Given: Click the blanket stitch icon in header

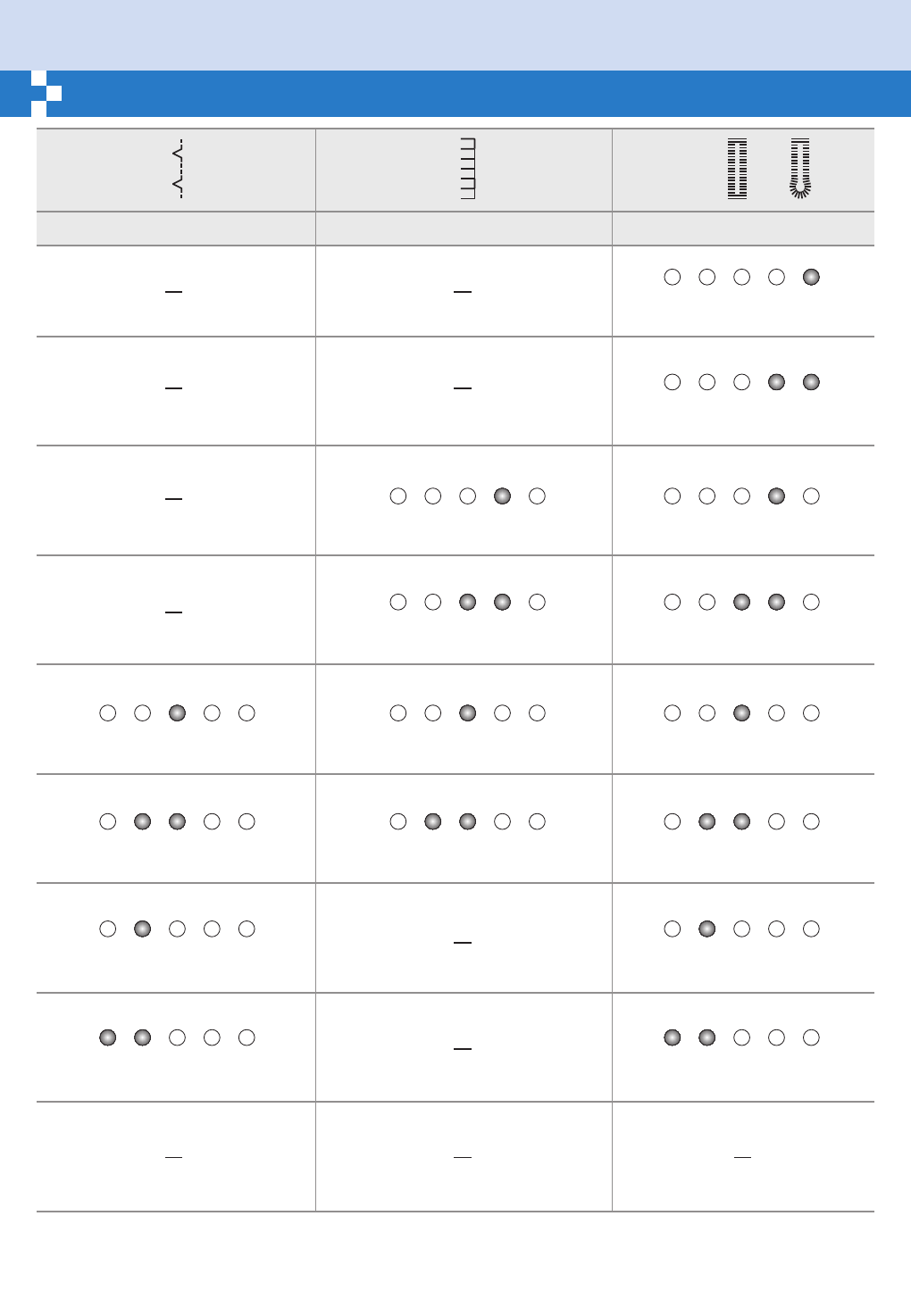Looking at the screenshot, I should coord(467,169).
